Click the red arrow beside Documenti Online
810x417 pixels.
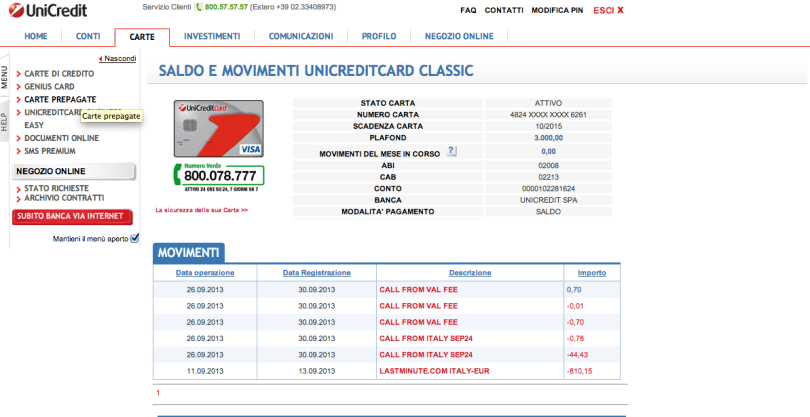pos(18,138)
